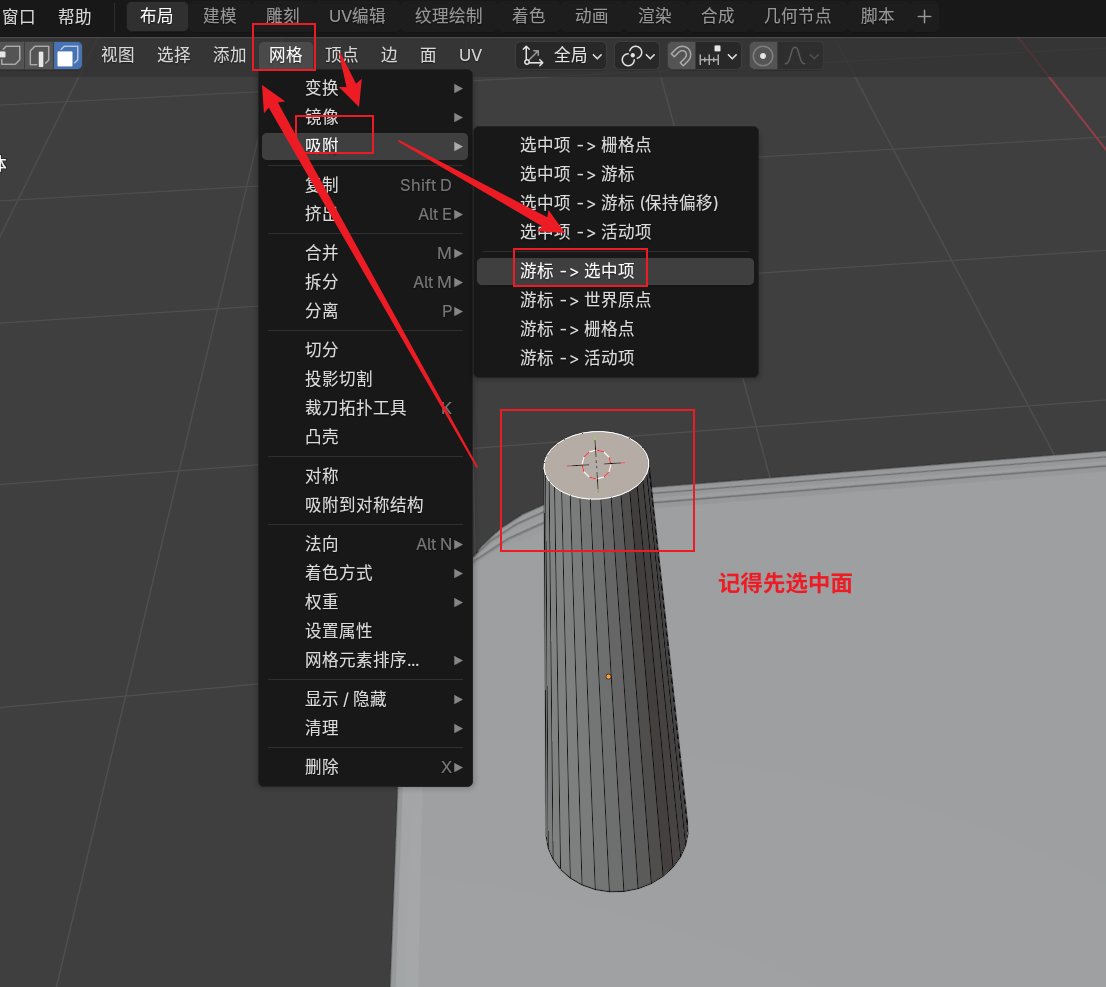Toggle the snapping magnet icon
This screenshot has height=987, width=1106.
pos(681,56)
